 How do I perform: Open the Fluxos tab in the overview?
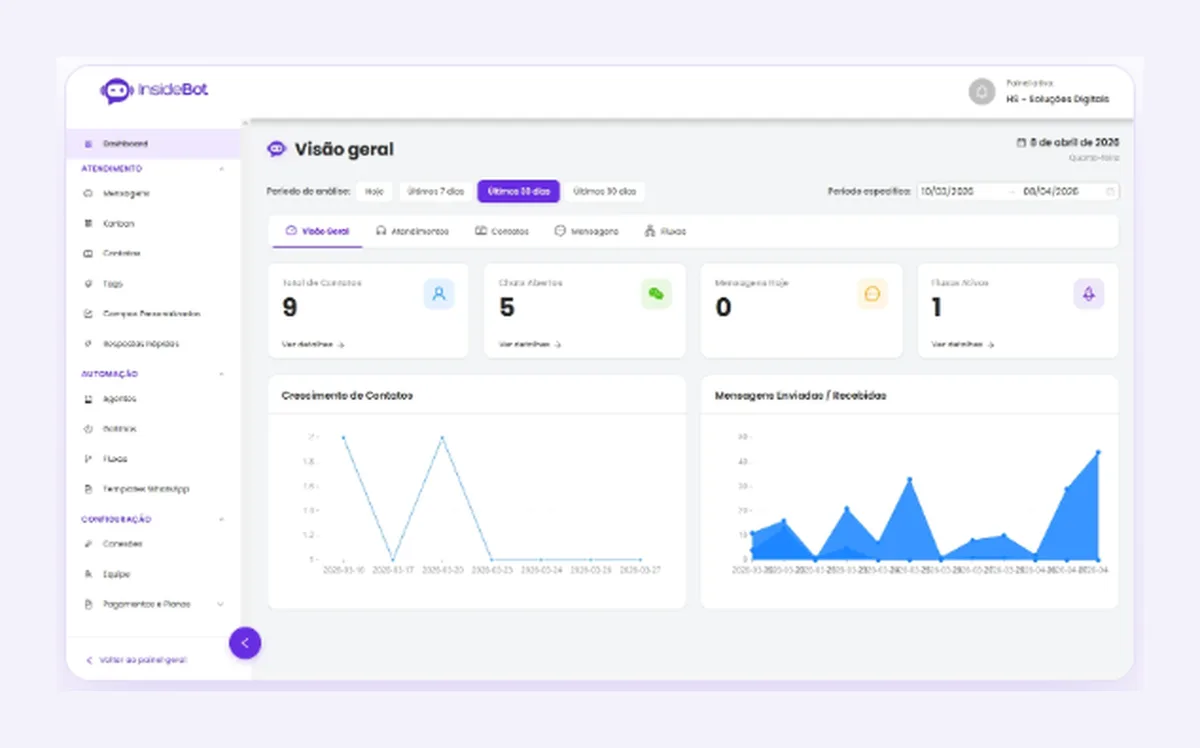point(666,231)
